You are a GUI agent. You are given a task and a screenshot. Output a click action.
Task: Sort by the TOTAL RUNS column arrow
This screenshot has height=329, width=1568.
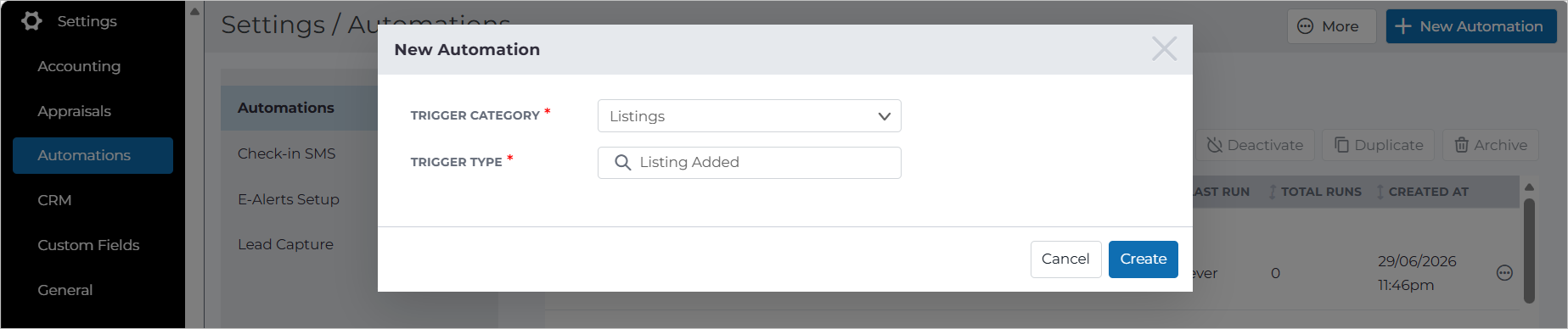click(x=1272, y=192)
